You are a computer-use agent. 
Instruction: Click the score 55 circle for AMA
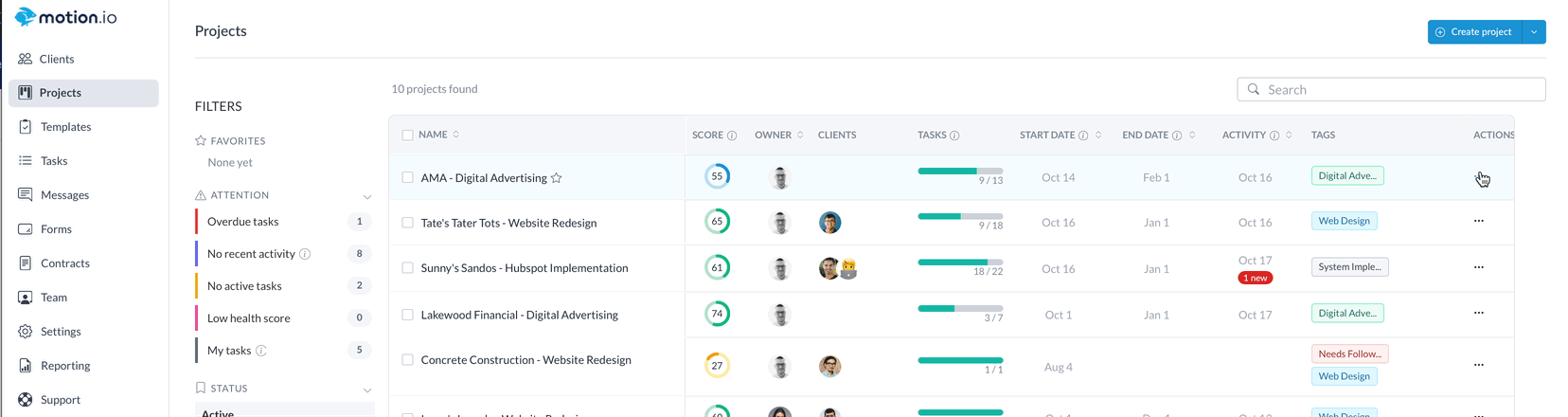717,176
